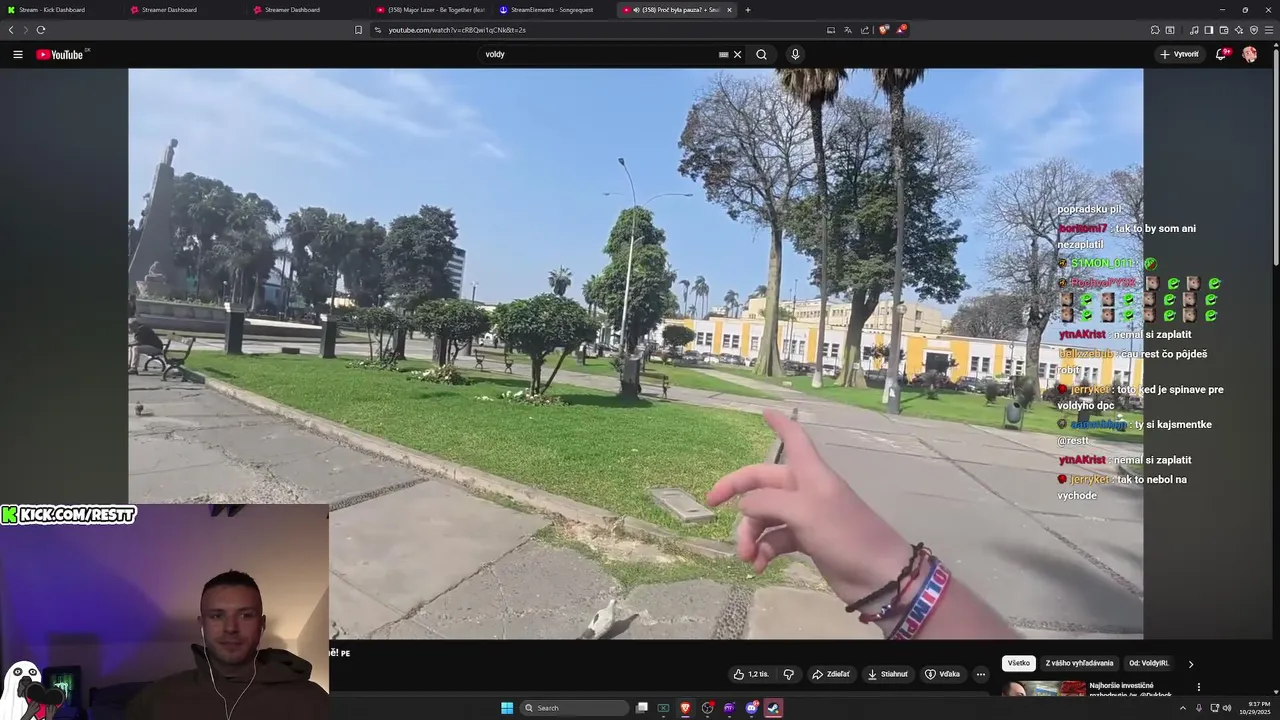Open the account avatar menu

point(1249,54)
